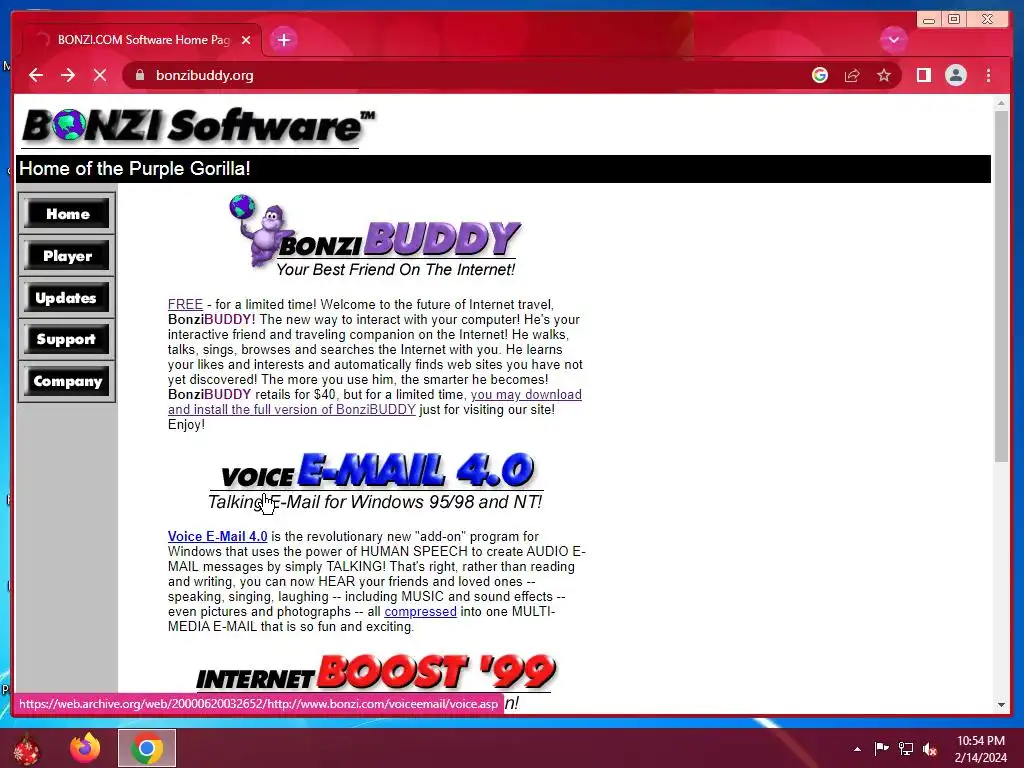Screen dimensions: 1024x768
Task: Open the Updates page button
Action: click(x=67, y=297)
